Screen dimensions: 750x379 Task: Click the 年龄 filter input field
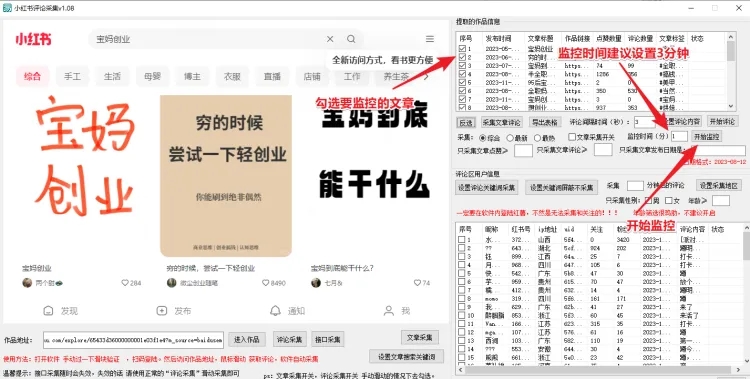[x=721, y=201]
